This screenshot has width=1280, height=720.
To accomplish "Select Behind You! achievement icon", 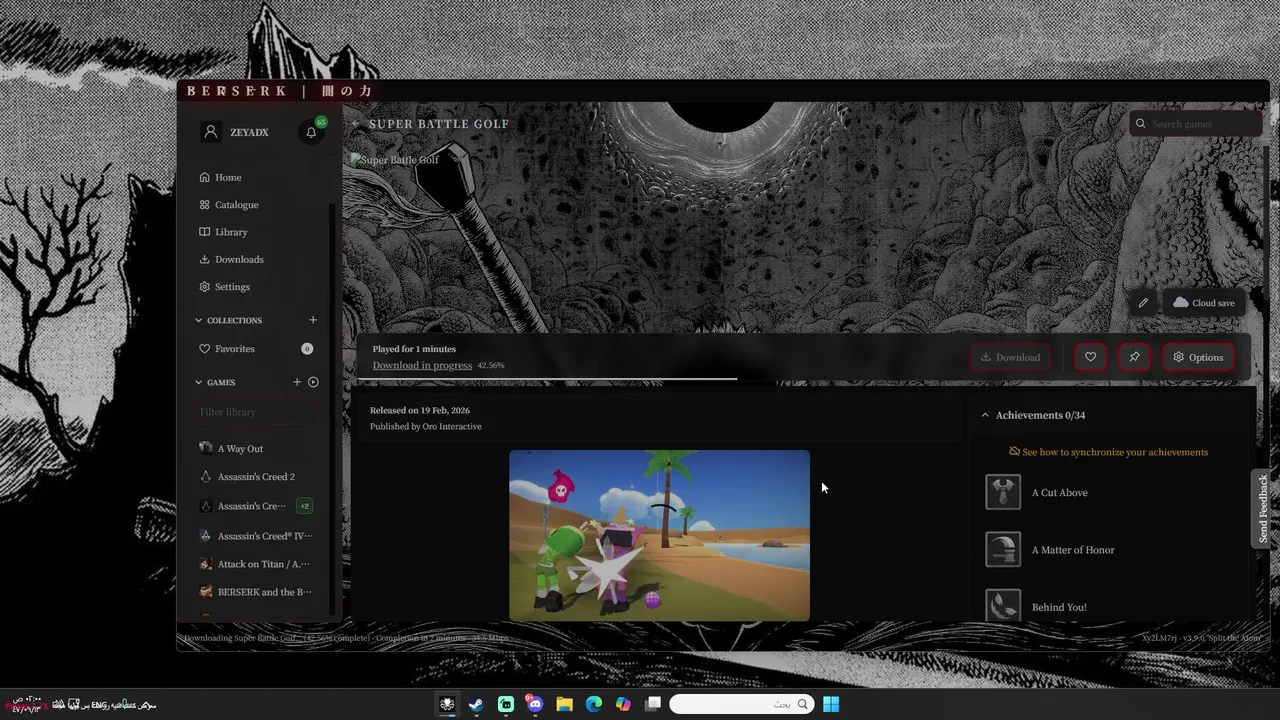I will tap(1003, 606).
